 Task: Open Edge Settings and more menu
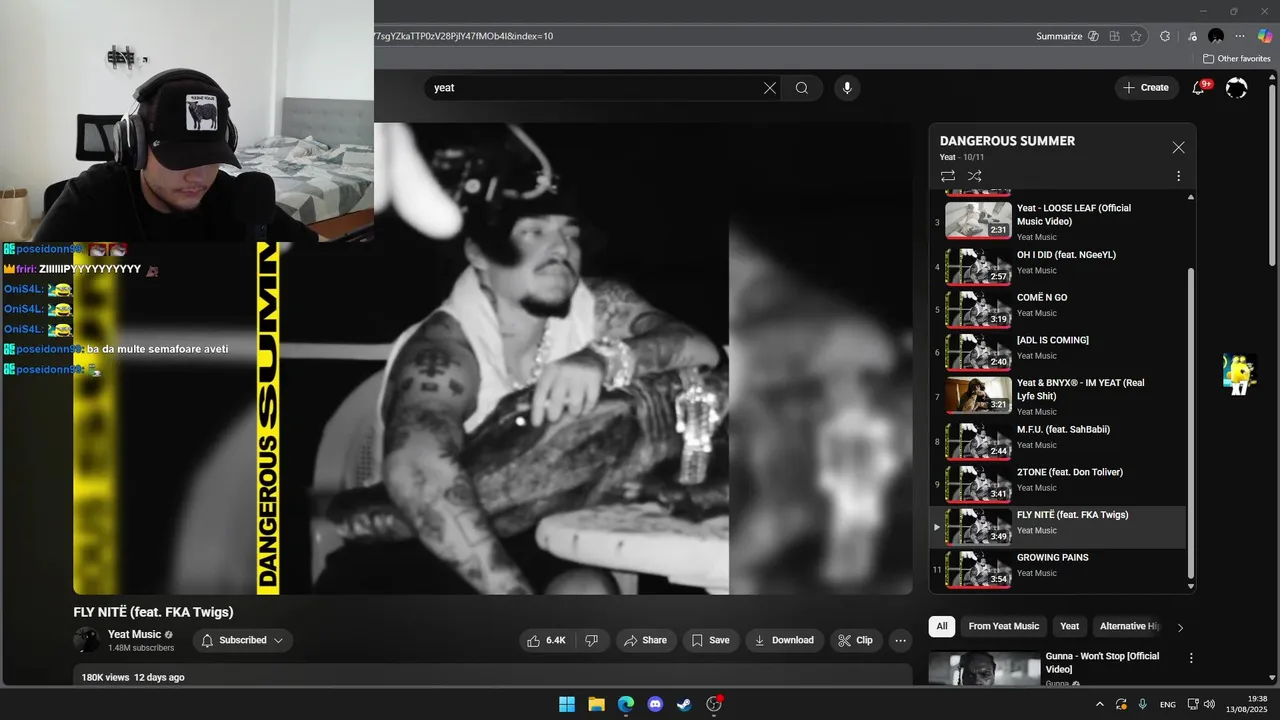(x=1241, y=36)
